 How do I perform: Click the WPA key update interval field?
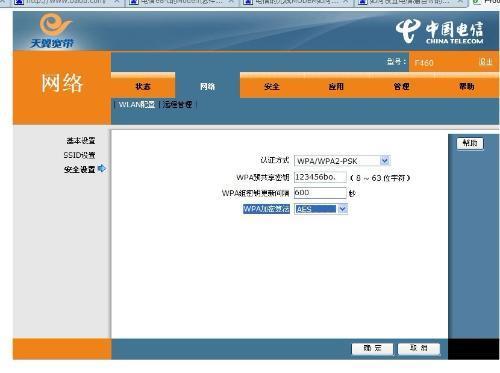(320, 193)
